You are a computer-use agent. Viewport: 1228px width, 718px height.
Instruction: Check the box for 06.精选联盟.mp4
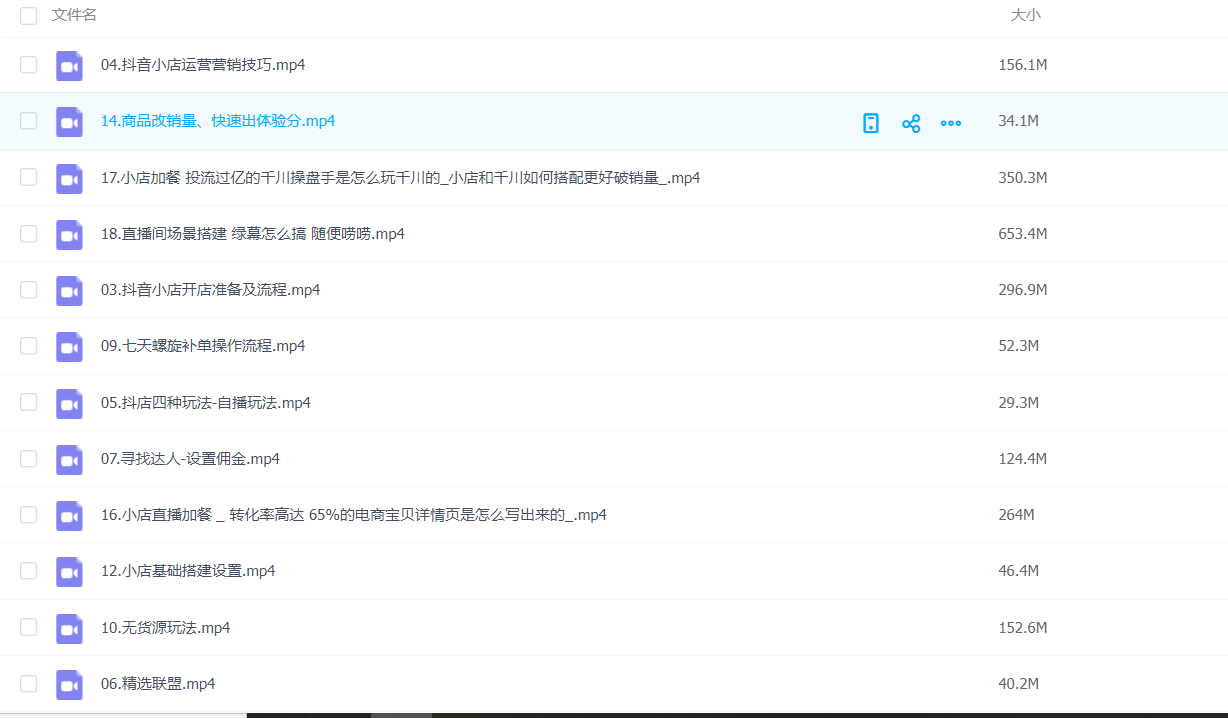tap(28, 684)
